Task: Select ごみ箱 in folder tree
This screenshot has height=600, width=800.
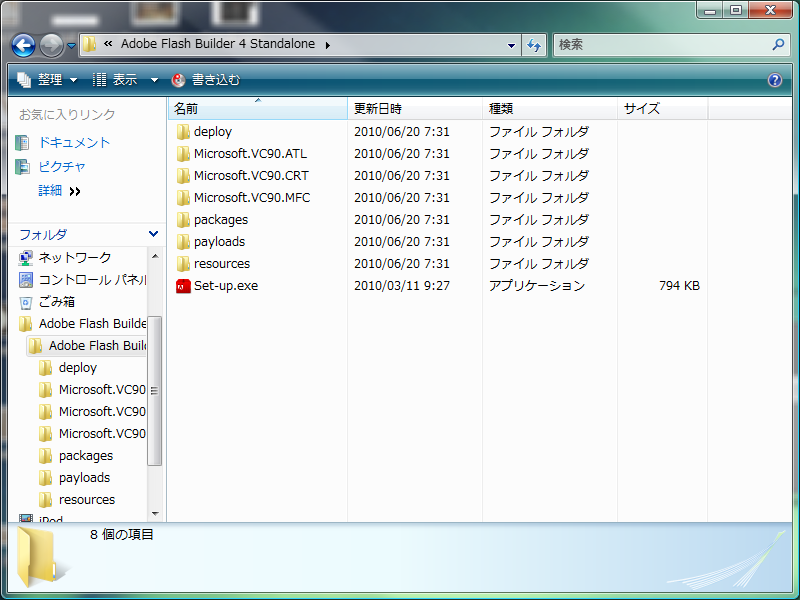Action: coord(57,302)
